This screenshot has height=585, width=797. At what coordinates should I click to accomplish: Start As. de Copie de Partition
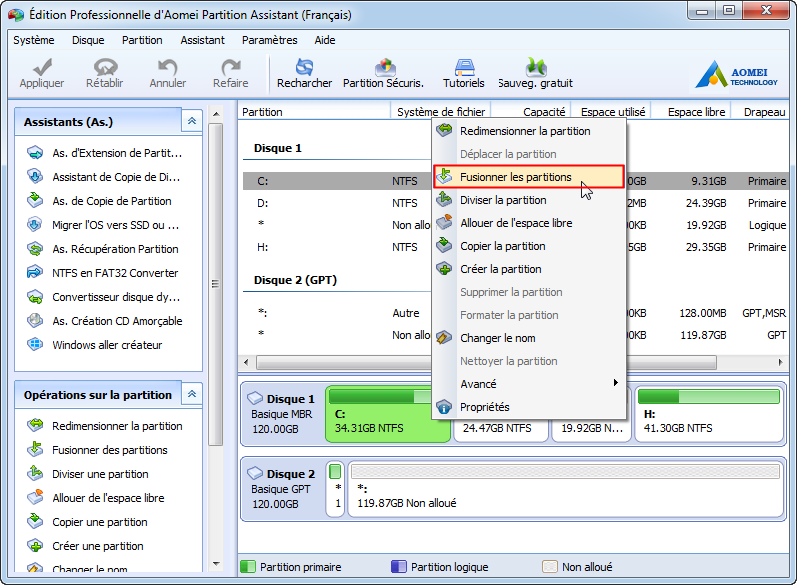coord(99,201)
